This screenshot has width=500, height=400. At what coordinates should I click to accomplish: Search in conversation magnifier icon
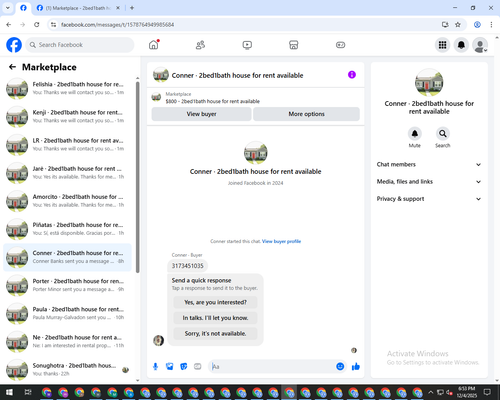[x=443, y=134]
